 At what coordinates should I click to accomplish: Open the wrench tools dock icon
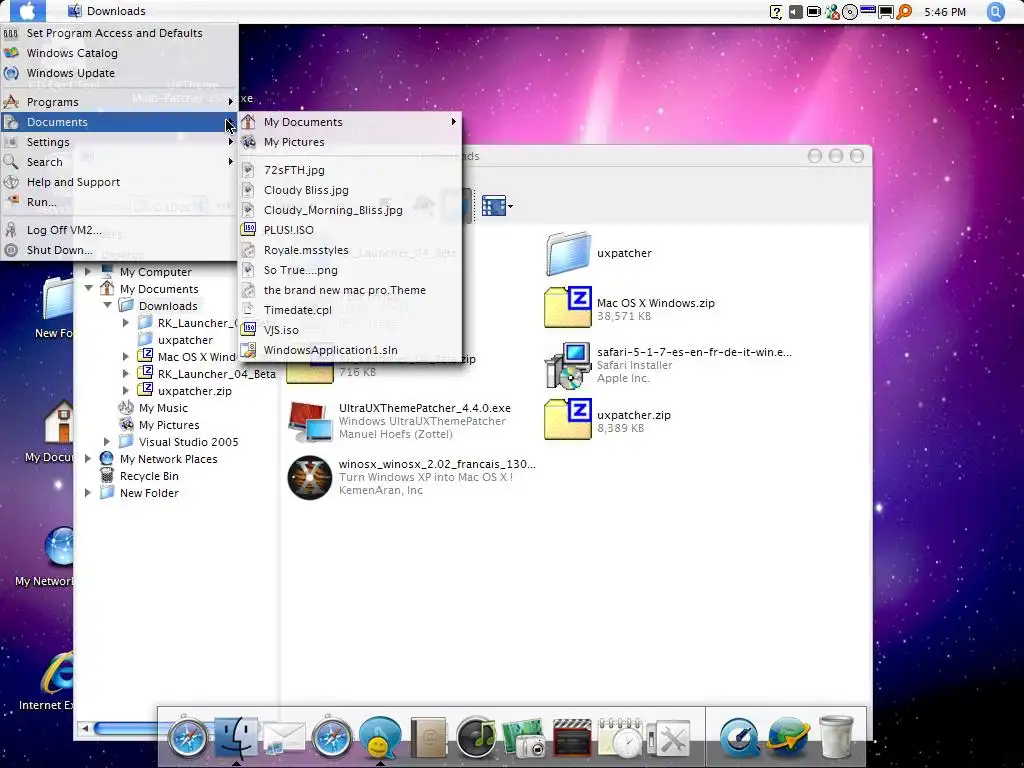click(669, 739)
